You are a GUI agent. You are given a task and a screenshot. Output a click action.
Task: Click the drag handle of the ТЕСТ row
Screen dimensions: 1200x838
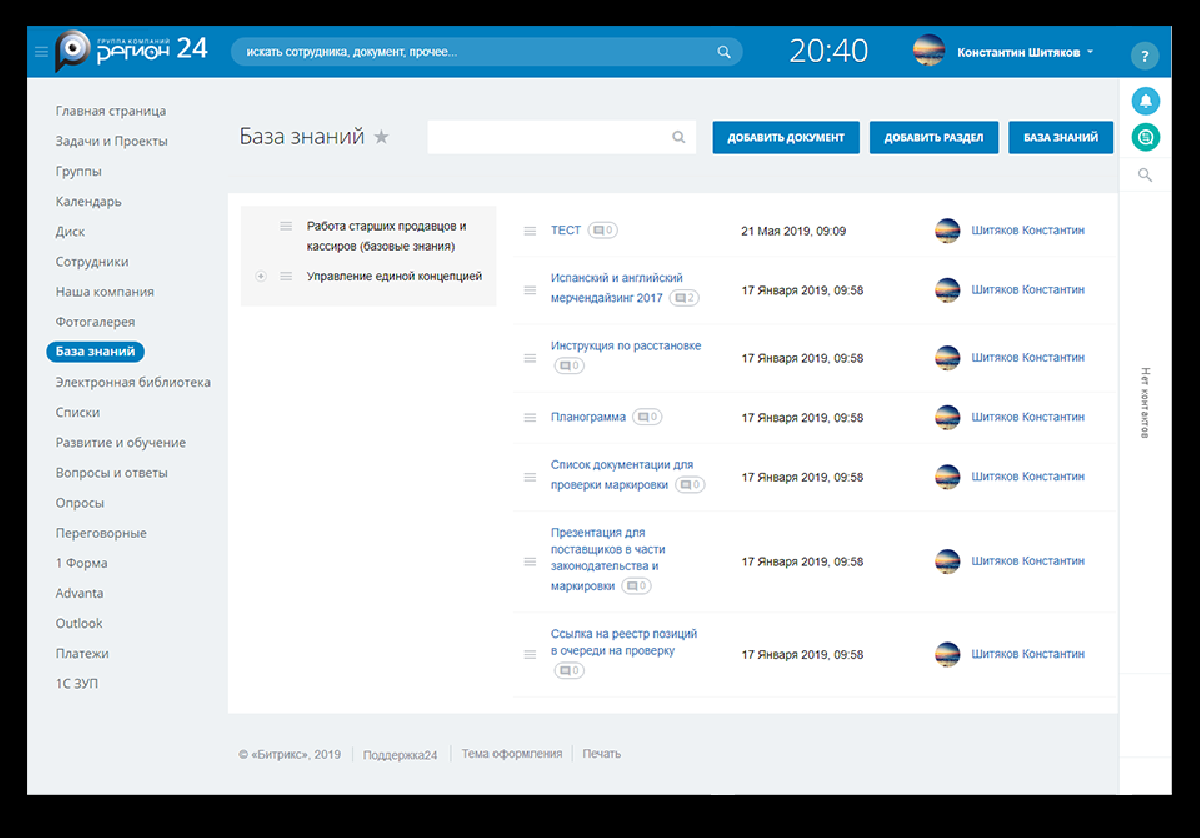[x=530, y=231]
